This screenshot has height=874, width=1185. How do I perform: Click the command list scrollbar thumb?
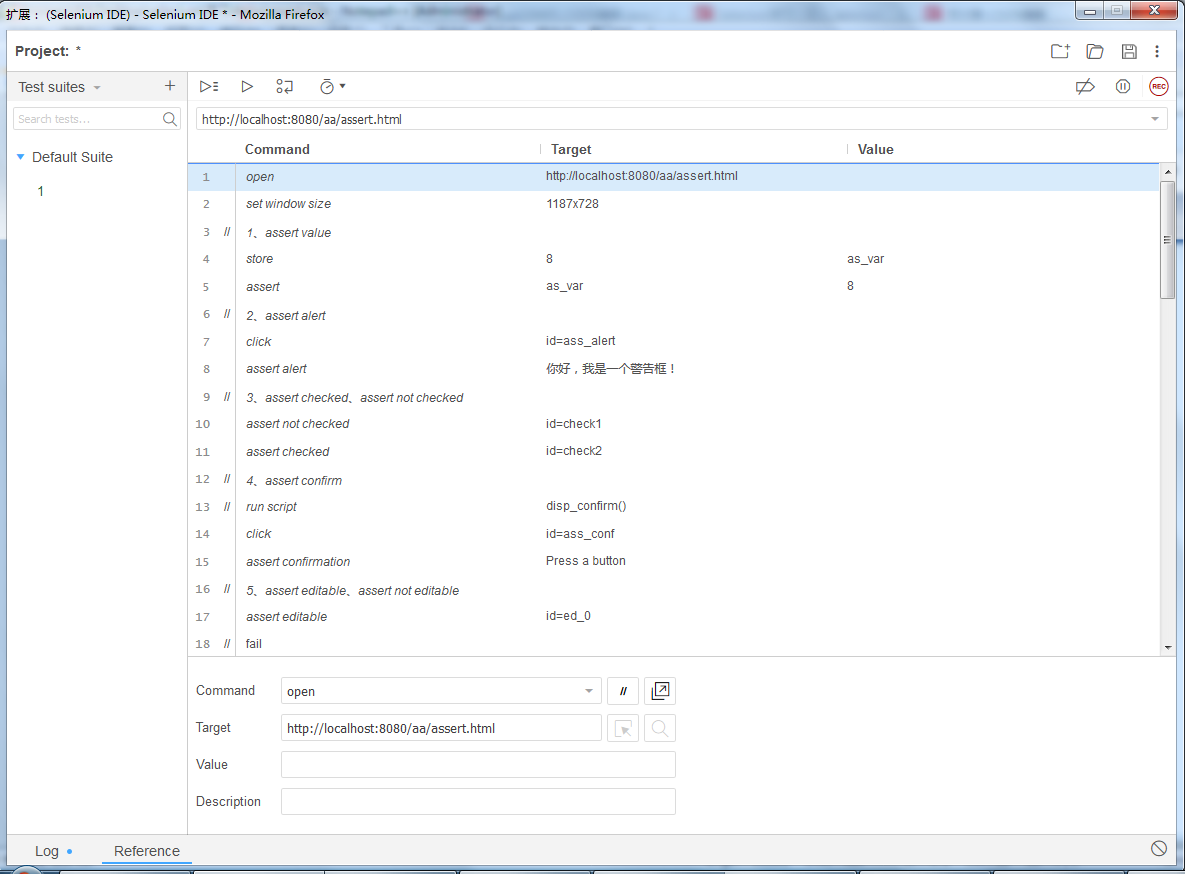[x=1168, y=240]
